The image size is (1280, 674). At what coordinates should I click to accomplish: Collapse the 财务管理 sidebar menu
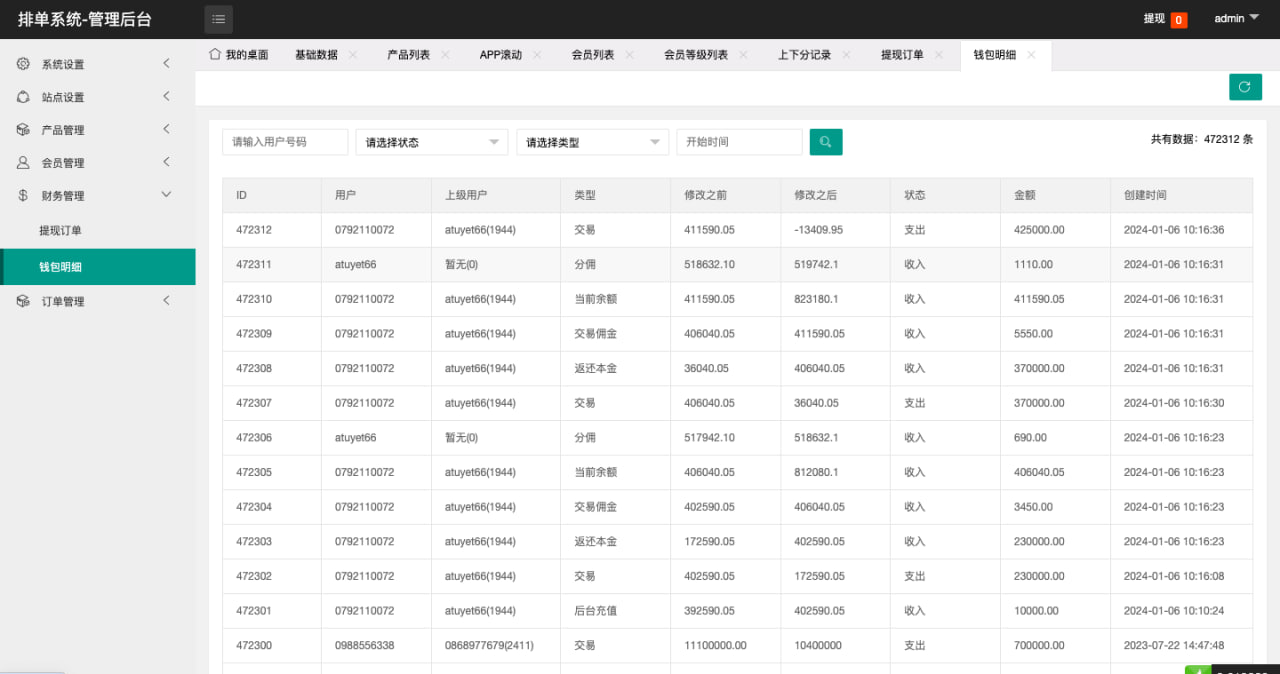click(x=166, y=195)
